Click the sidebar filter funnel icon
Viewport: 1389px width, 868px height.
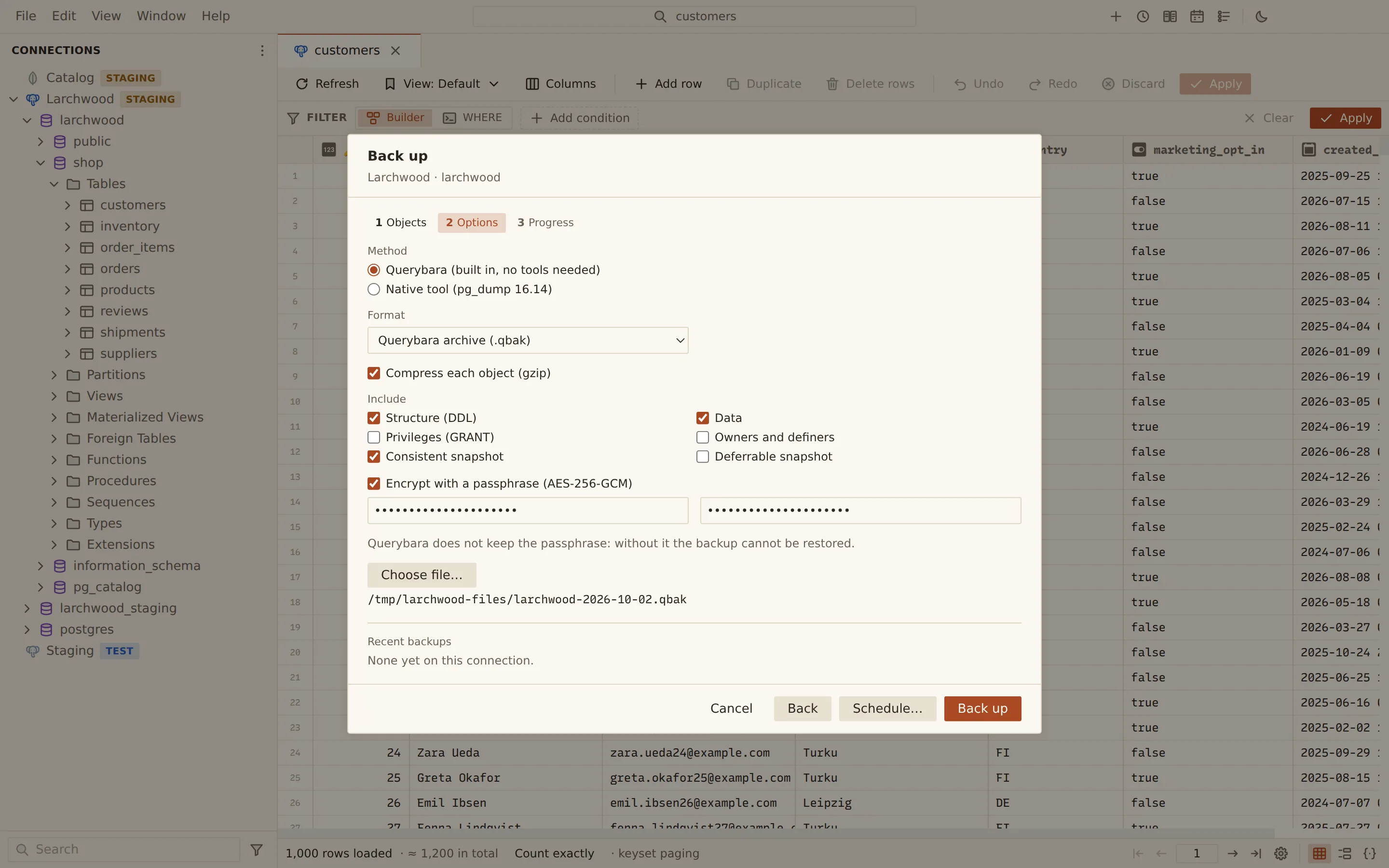point(257,849)
